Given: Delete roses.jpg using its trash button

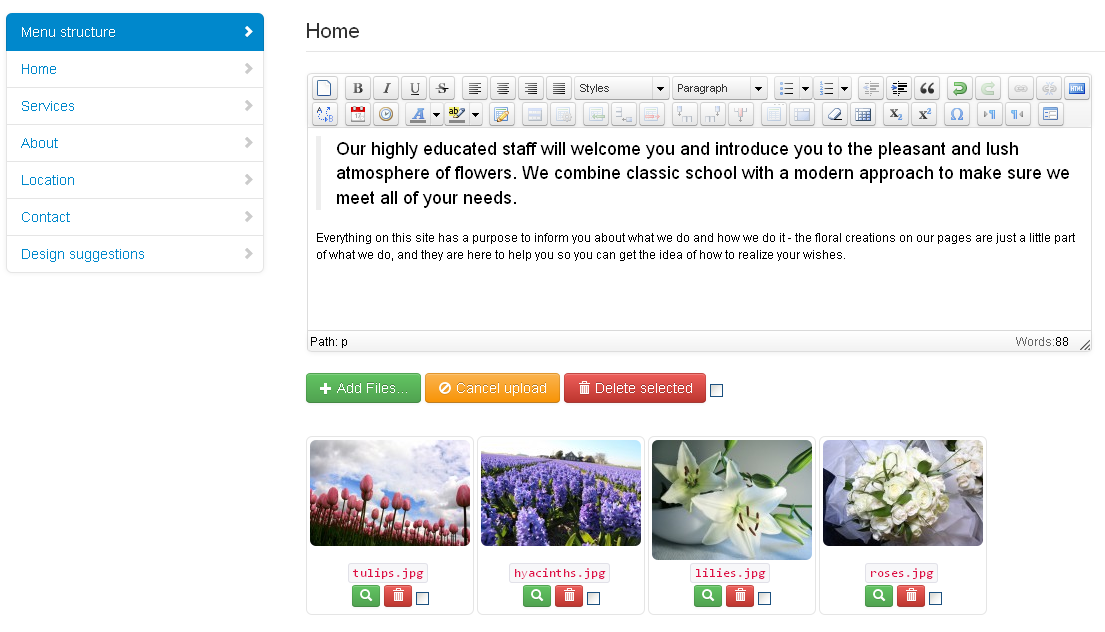Looking at the screenshot, I should pyautogui.click(x=910, y=596).
